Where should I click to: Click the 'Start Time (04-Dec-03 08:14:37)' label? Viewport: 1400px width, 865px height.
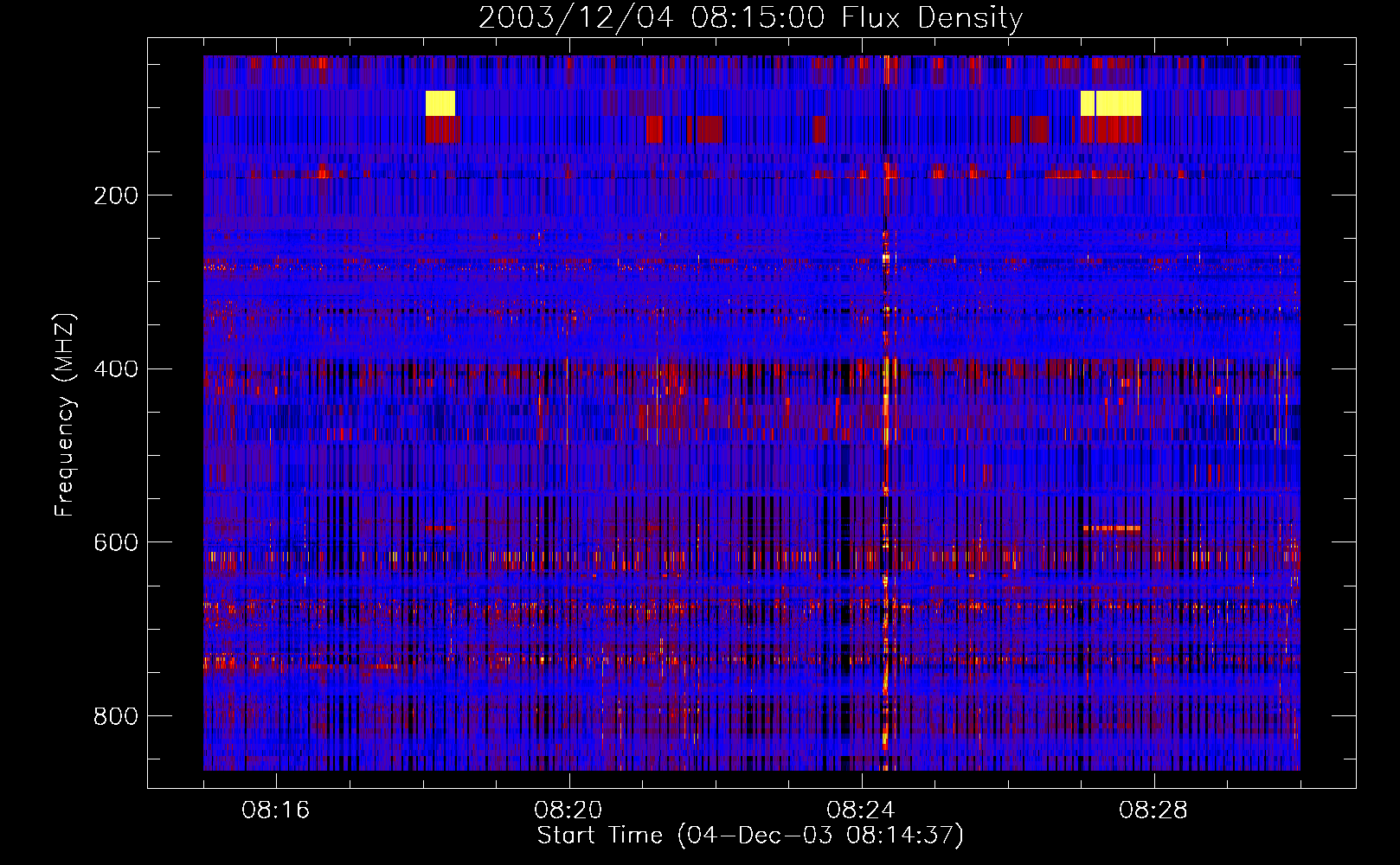[x=750, y=836]
